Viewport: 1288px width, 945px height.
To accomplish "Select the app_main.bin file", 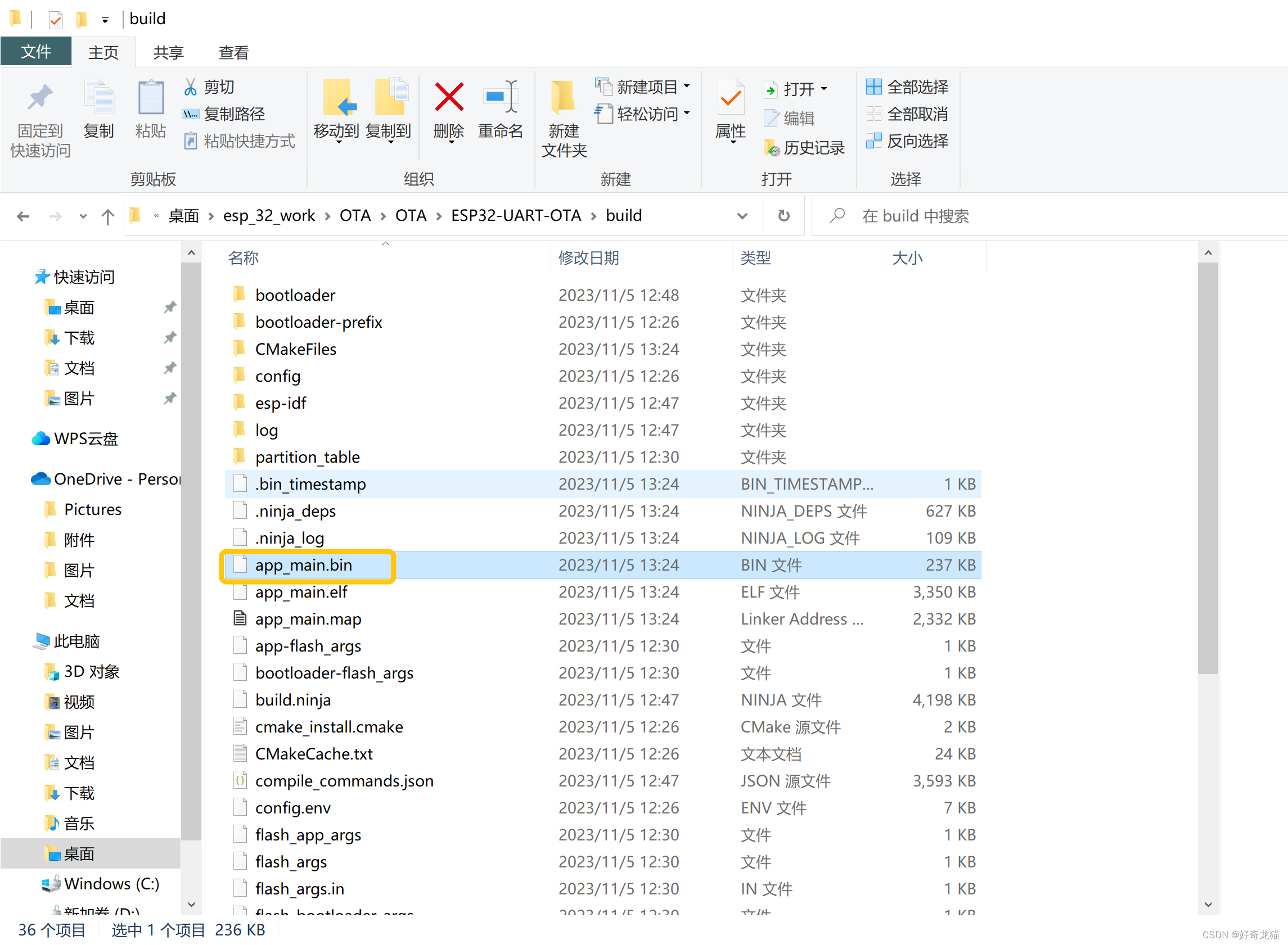I will [x=602, y=565].
